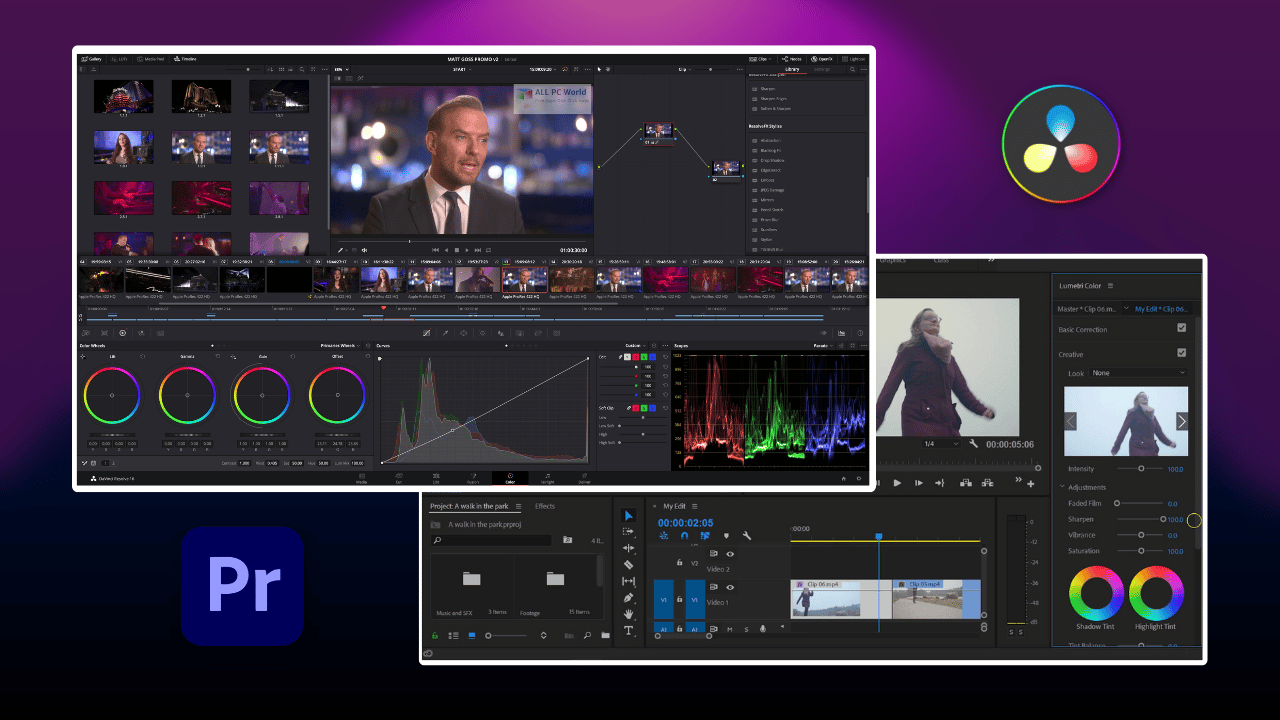Screen dimensions: 1280x720
Task: Enable the Basic Correction checkbox in Lumetri
Action: click(1181, 329)
